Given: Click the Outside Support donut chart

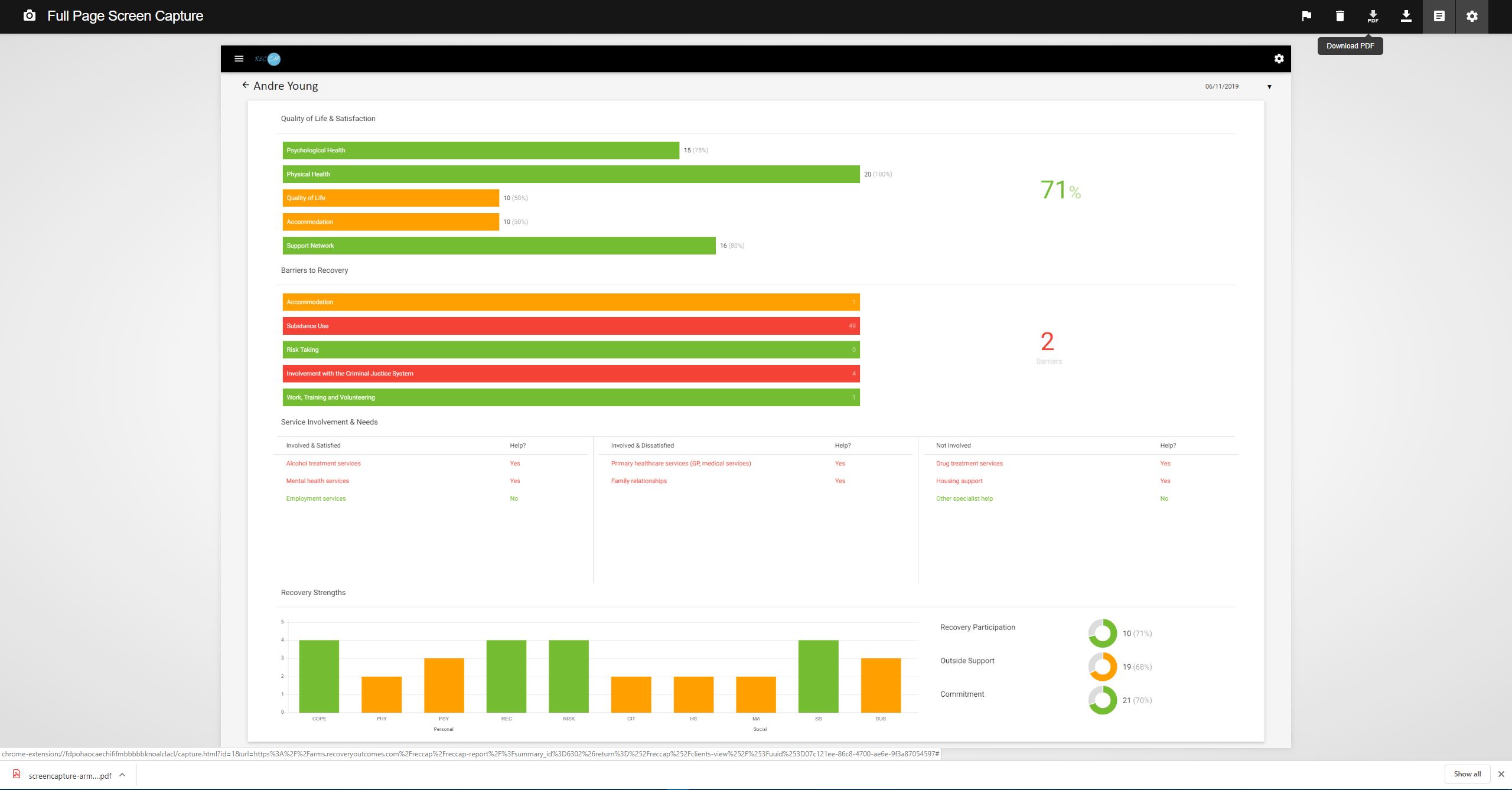Looking at the screenshot, I should (1102, 667).
